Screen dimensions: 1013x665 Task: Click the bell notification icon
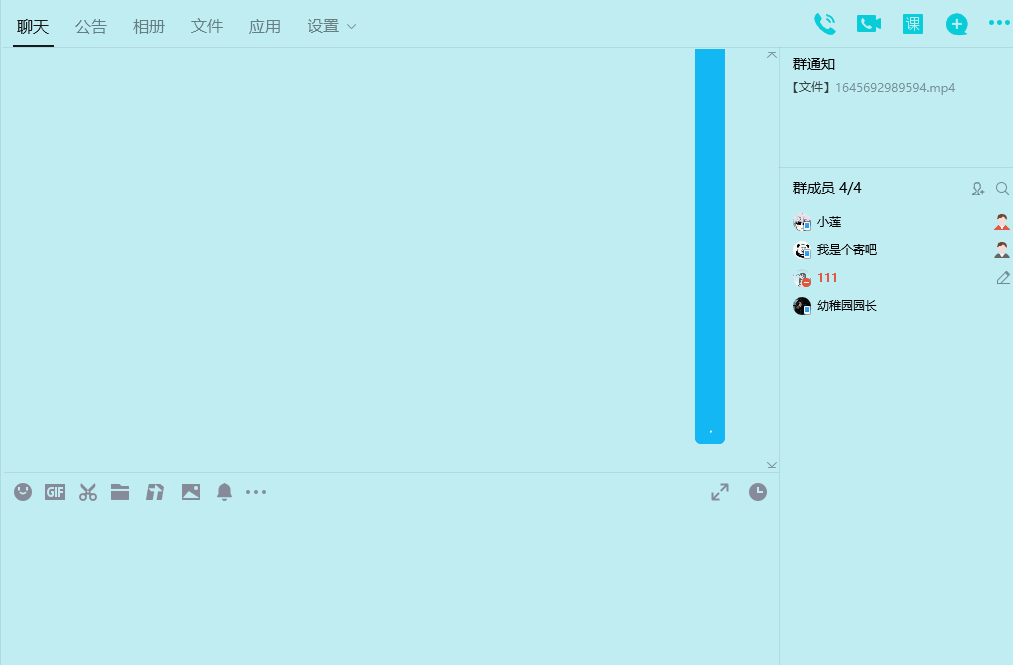224,492
